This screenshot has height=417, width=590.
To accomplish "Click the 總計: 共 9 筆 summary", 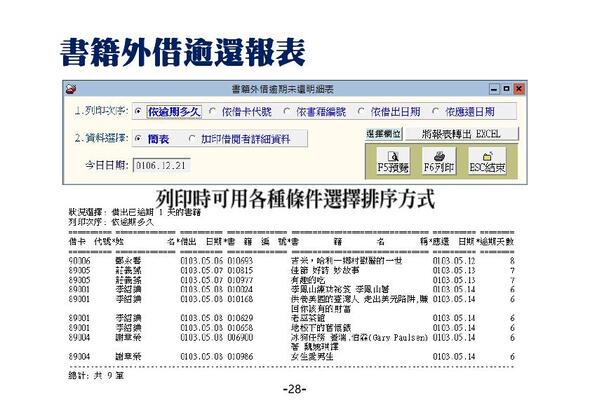I will pyautogui.click(x=96, y=376).
